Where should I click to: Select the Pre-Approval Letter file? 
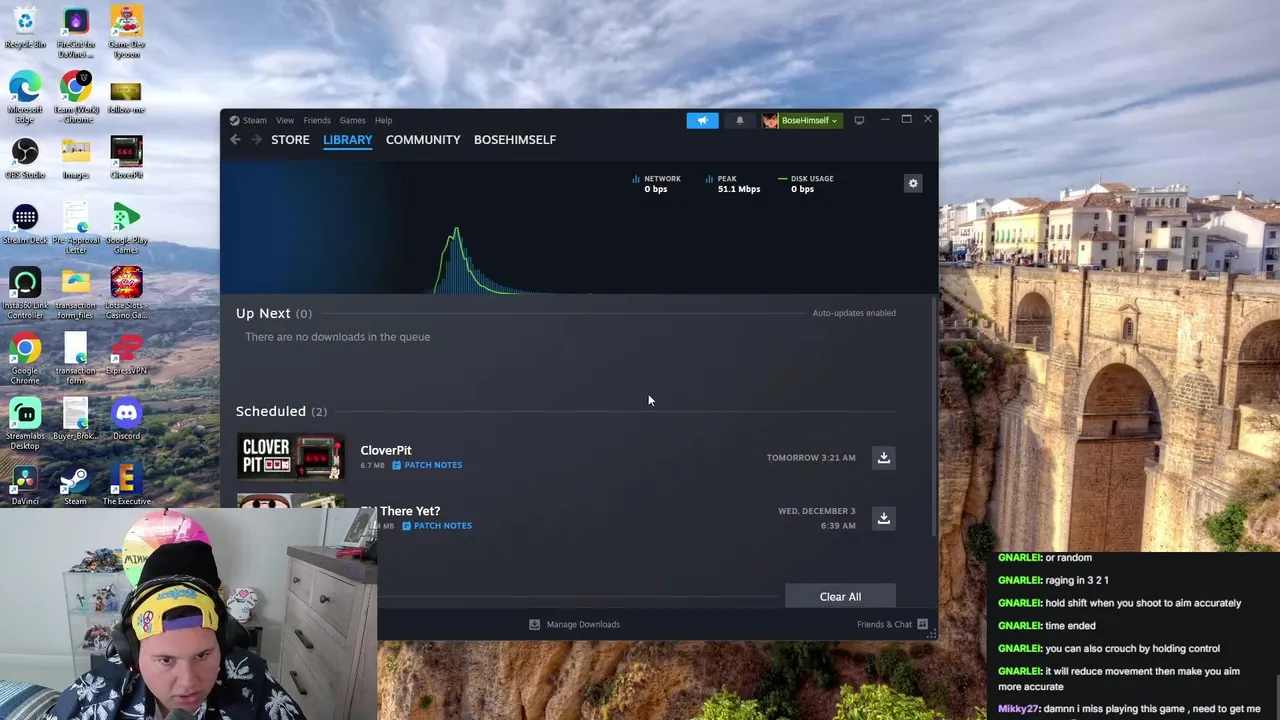point(75,228)
